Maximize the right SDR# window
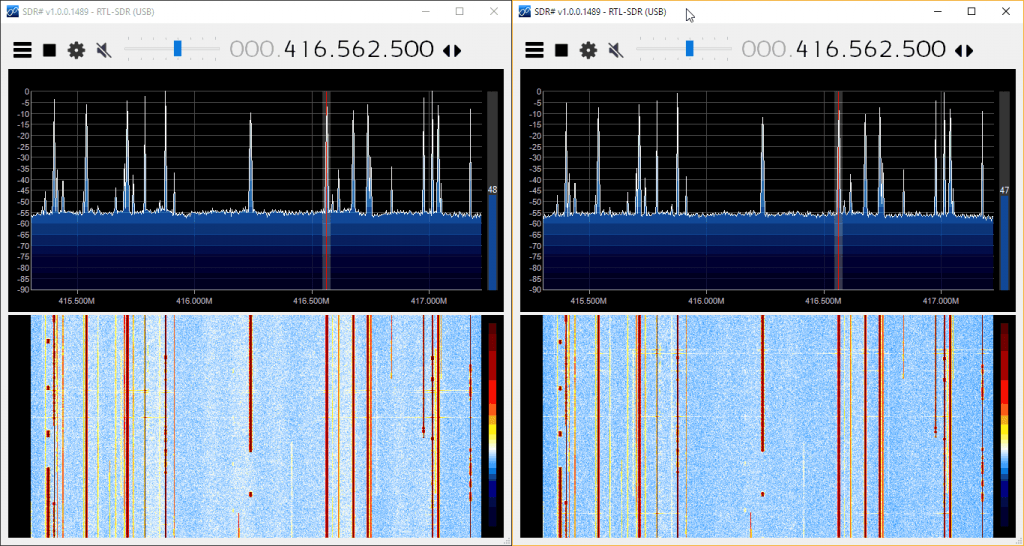The width and height of the screenshot is (1024, 546). click(971, 11)
